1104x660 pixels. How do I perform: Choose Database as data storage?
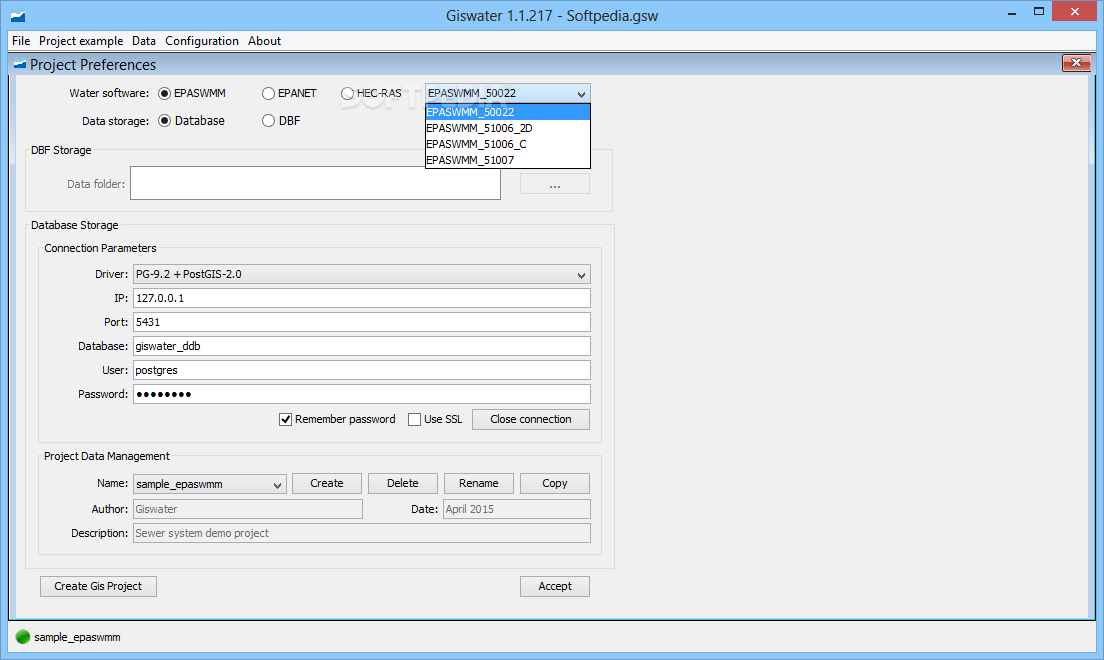[164, 120]
